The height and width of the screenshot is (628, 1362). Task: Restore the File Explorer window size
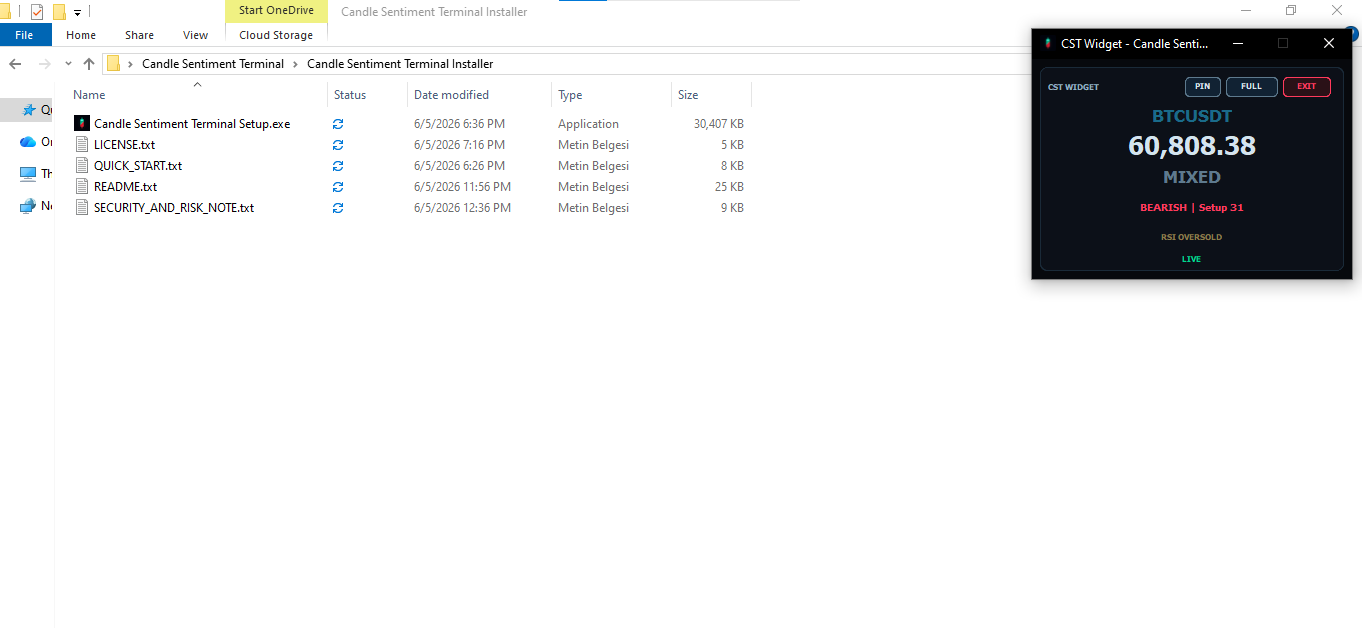tap(1291, 11)
